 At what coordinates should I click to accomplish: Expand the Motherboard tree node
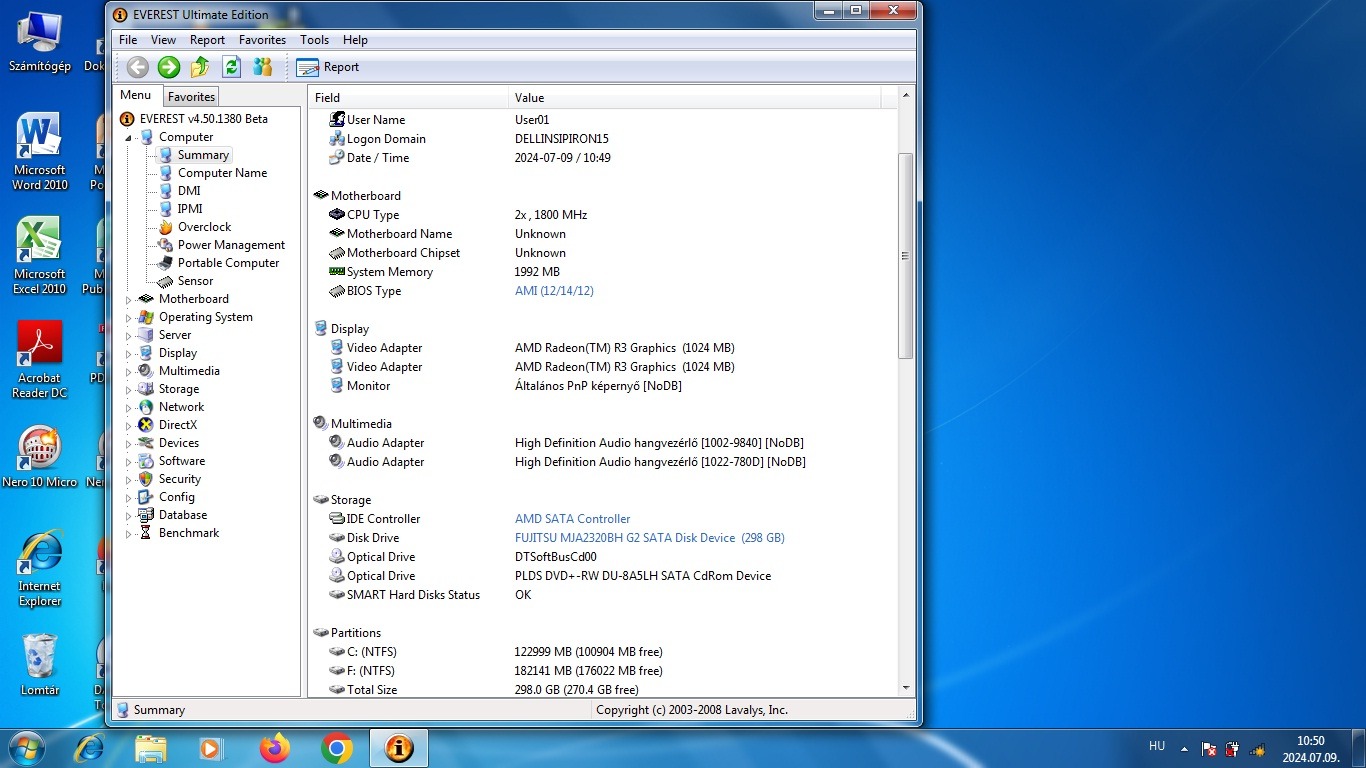(x=129, y=300)
